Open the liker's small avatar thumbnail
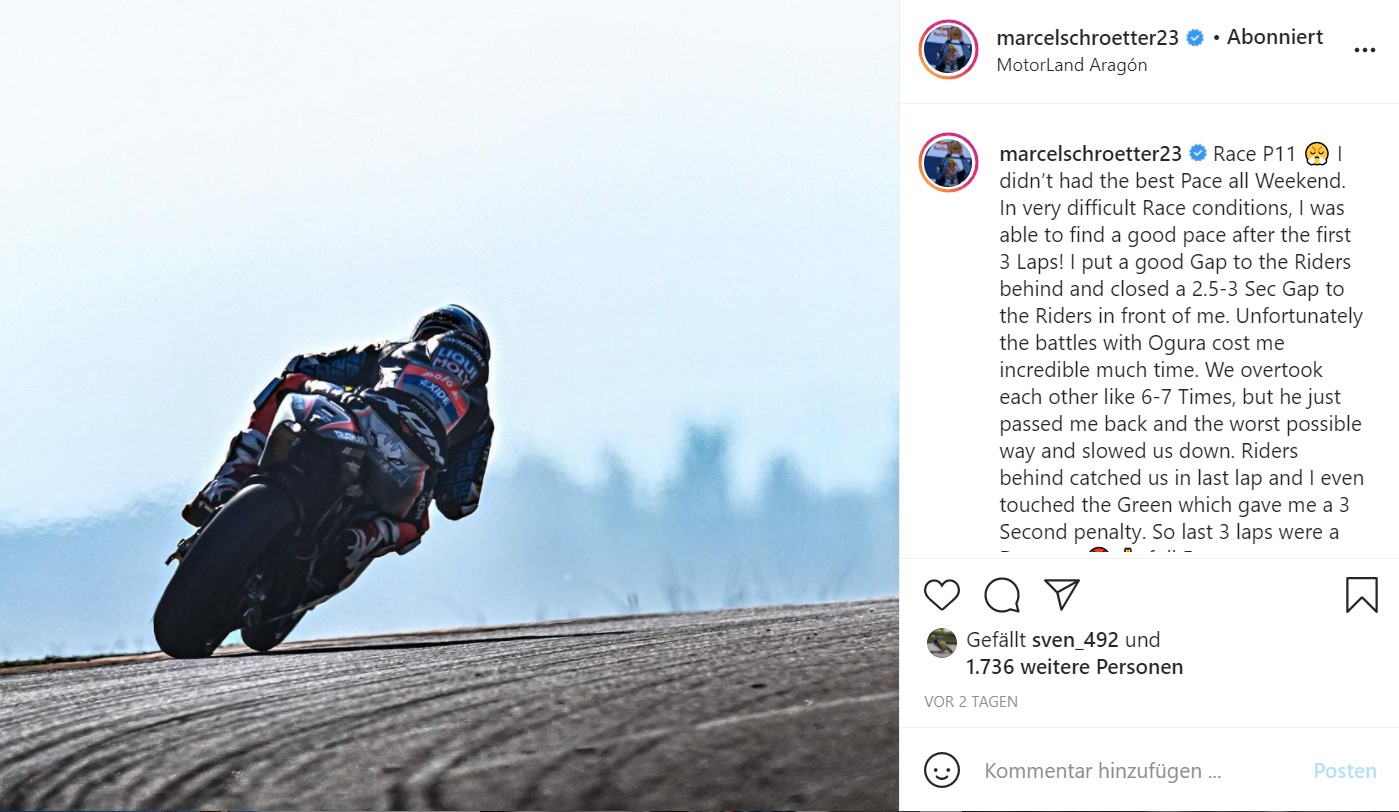Image resolution: width=1399 pixels, height=812 pixels. [941, 642]
